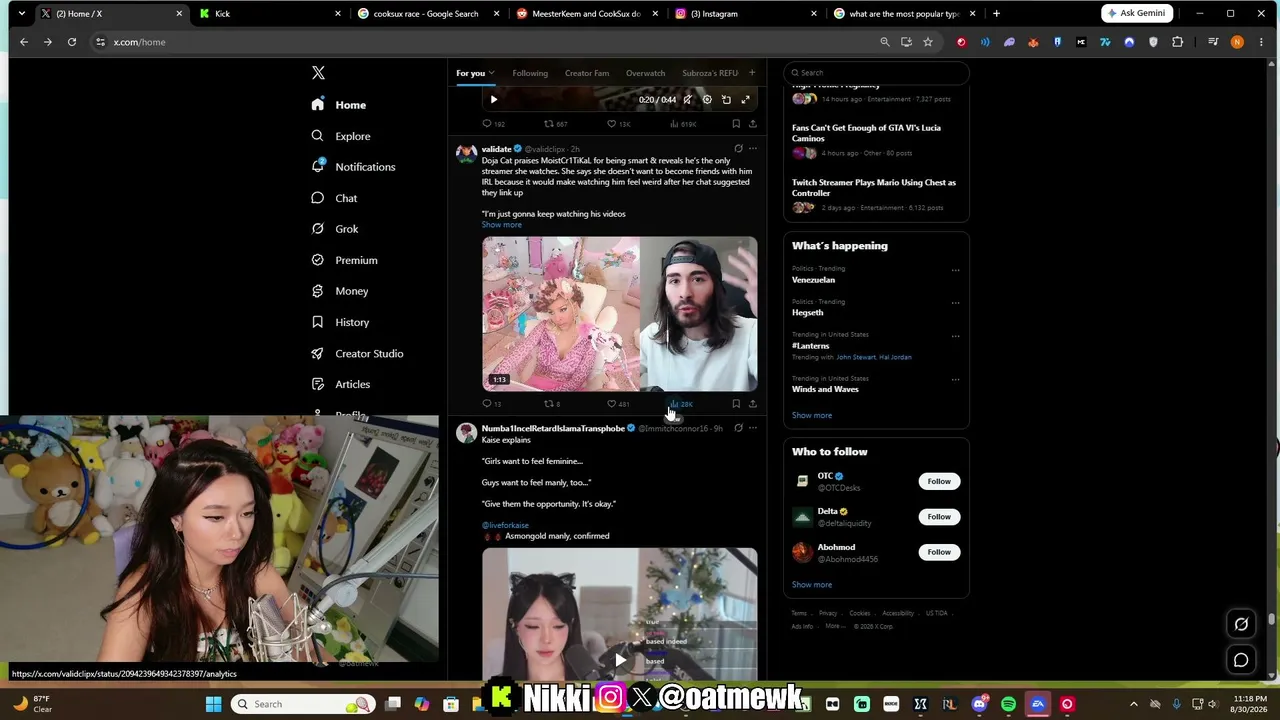Enter fullscreen on the top video player
This screenshot has height=720, width=1280.
[745, 99]
